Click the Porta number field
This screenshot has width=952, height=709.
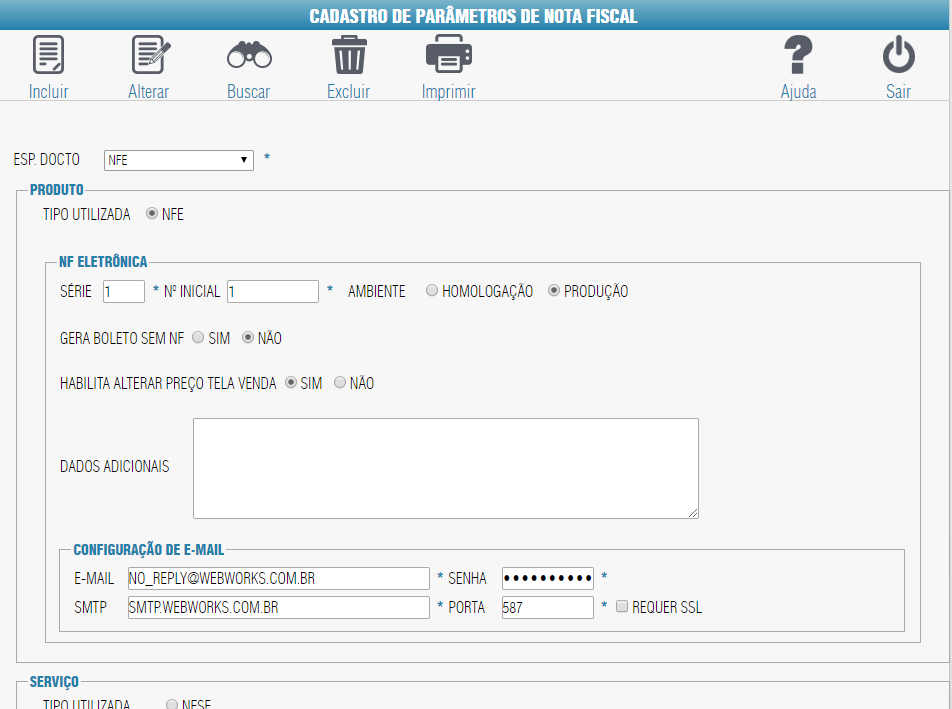pos(548,608)
